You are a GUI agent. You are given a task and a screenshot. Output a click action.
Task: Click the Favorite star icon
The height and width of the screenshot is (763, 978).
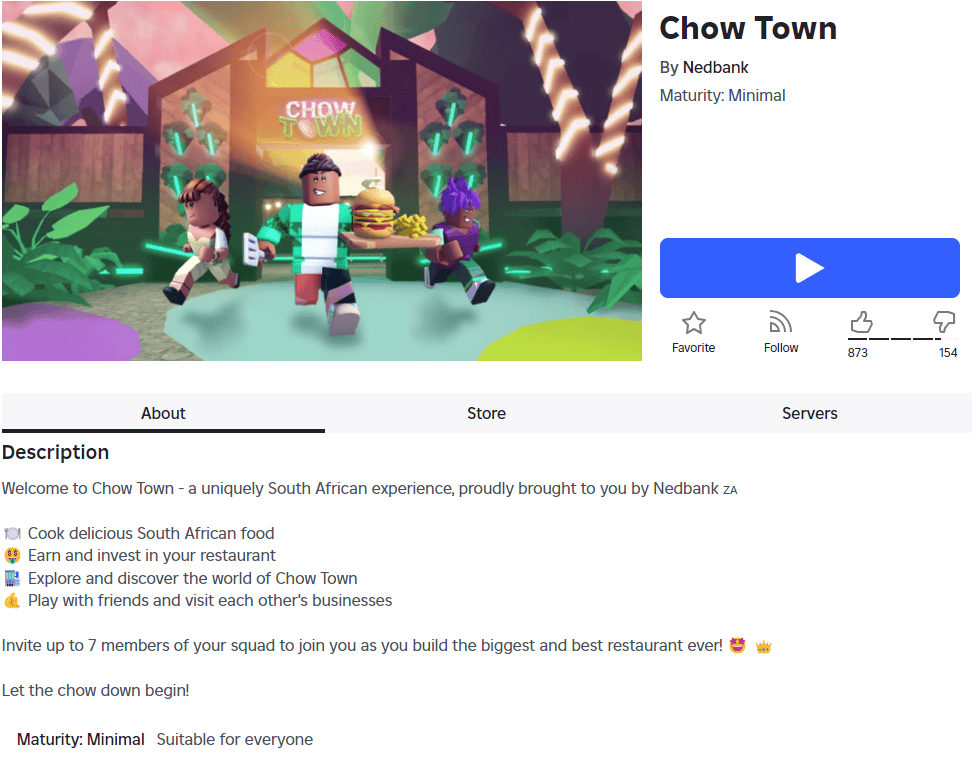[x=693, y=323]
